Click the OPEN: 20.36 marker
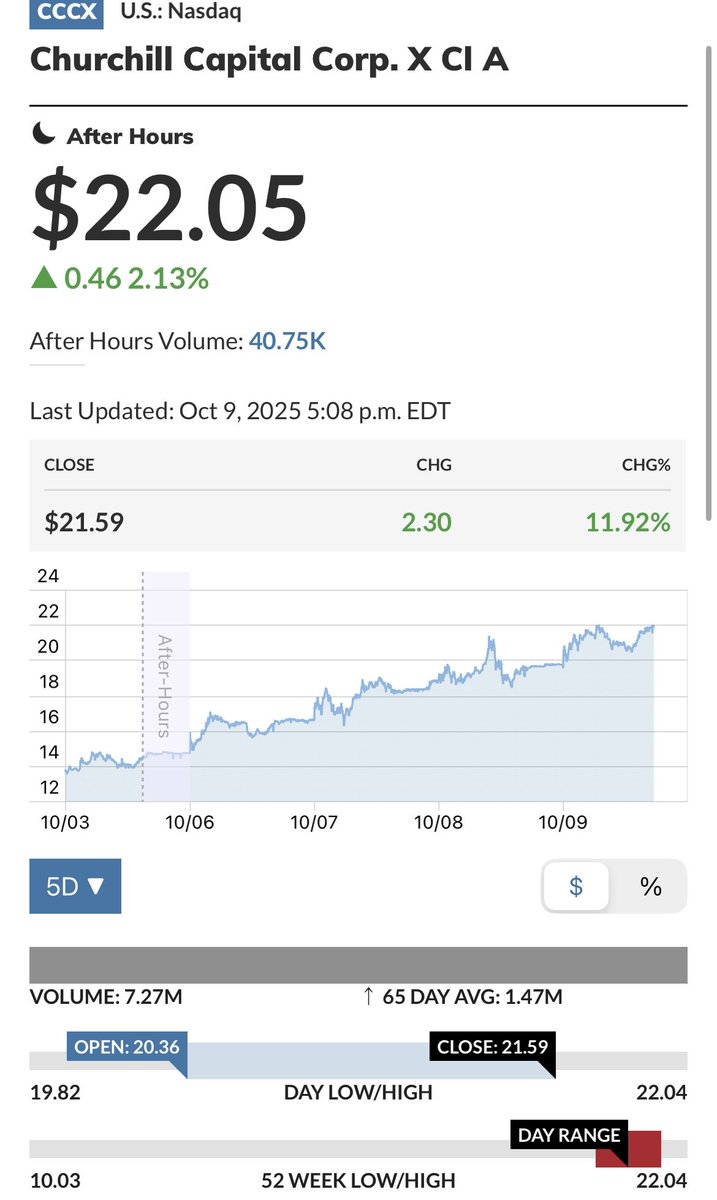717x1200 pixels. click(x=127, y=1048)
